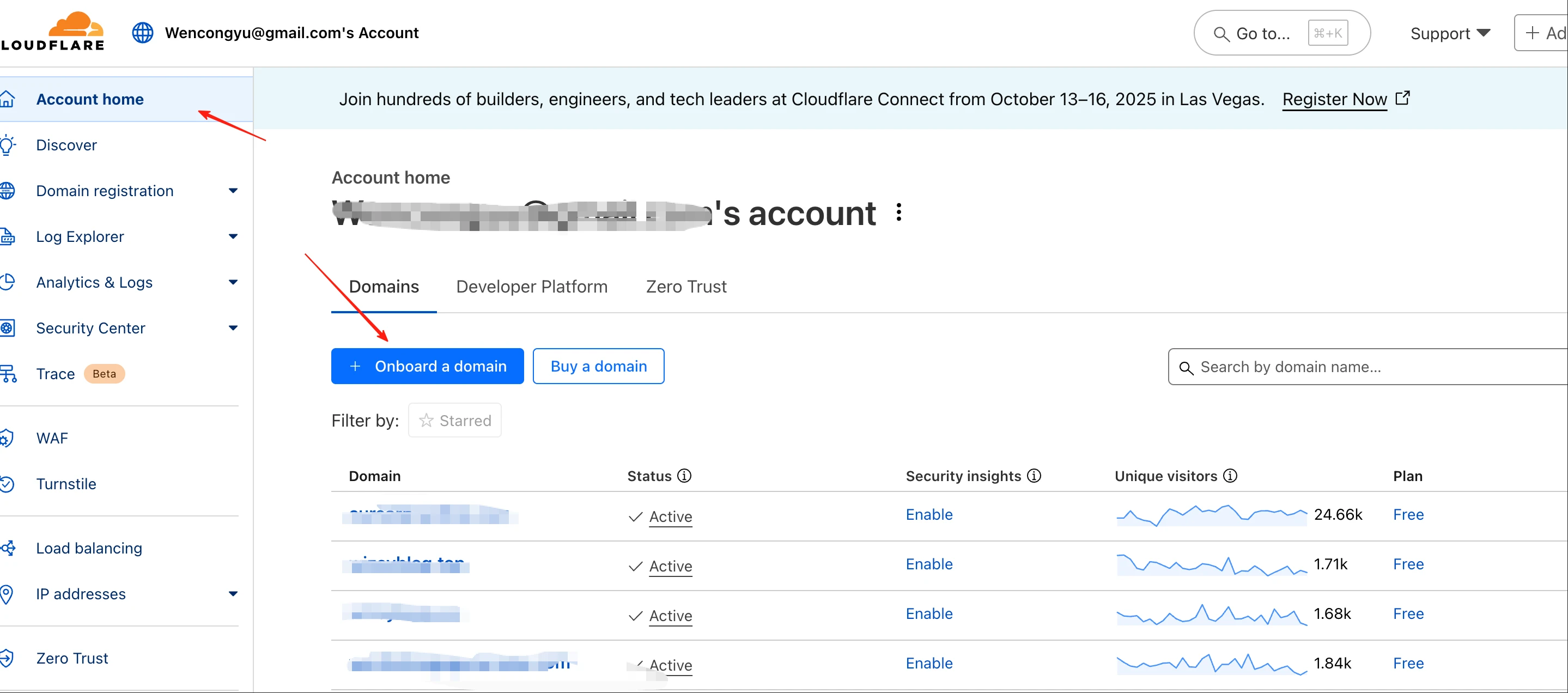Expand the Domain registration menu arrow
The image size is (1568, 693).
233,191
